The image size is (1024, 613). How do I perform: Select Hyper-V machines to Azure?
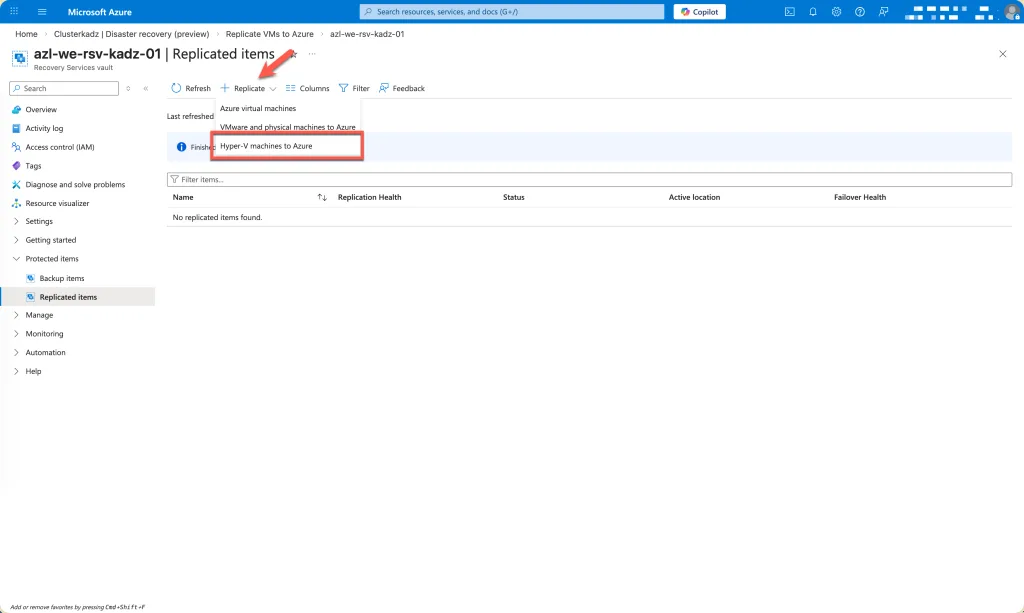tap(266, 146)
